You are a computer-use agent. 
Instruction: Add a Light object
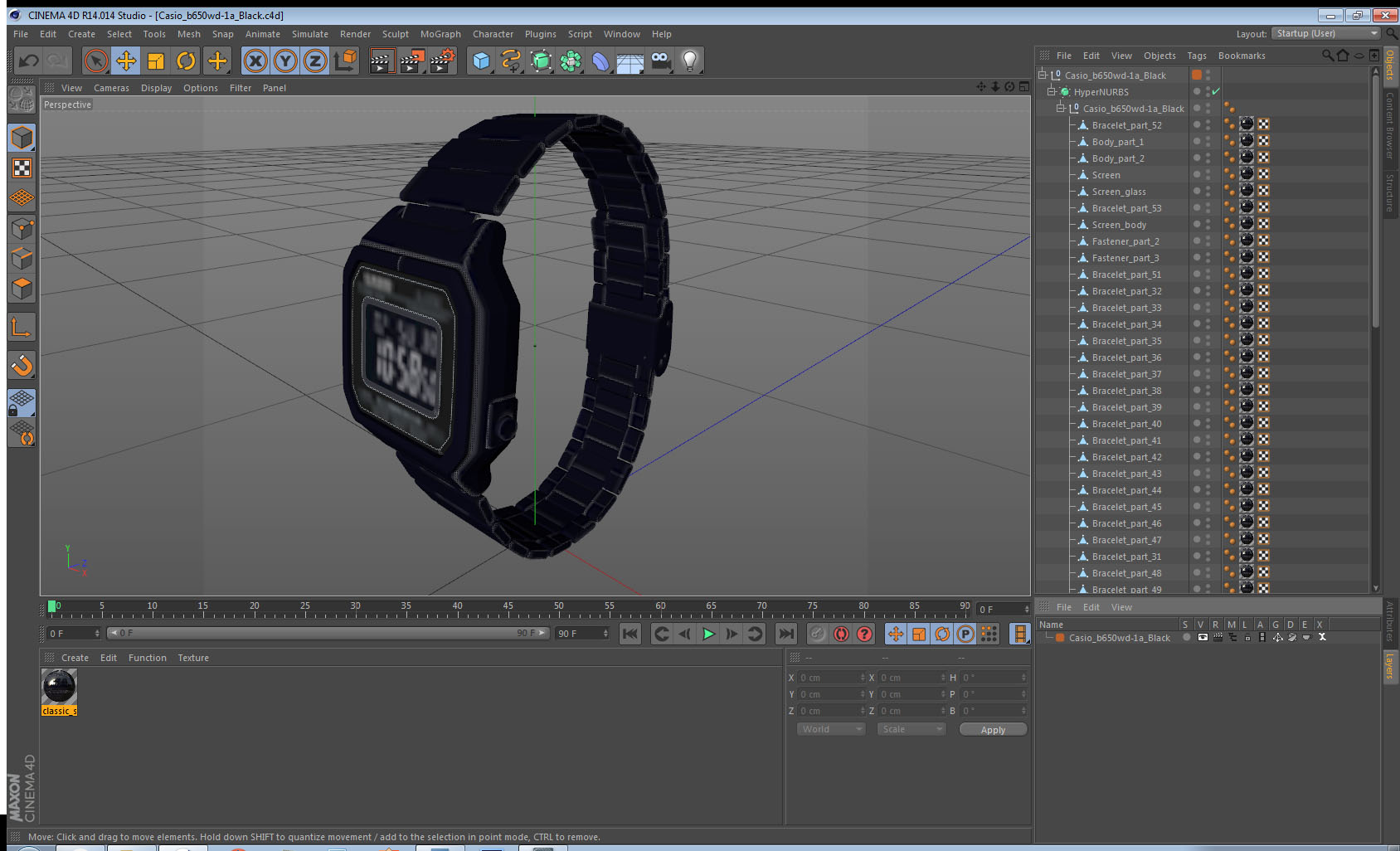click(690, 61)
